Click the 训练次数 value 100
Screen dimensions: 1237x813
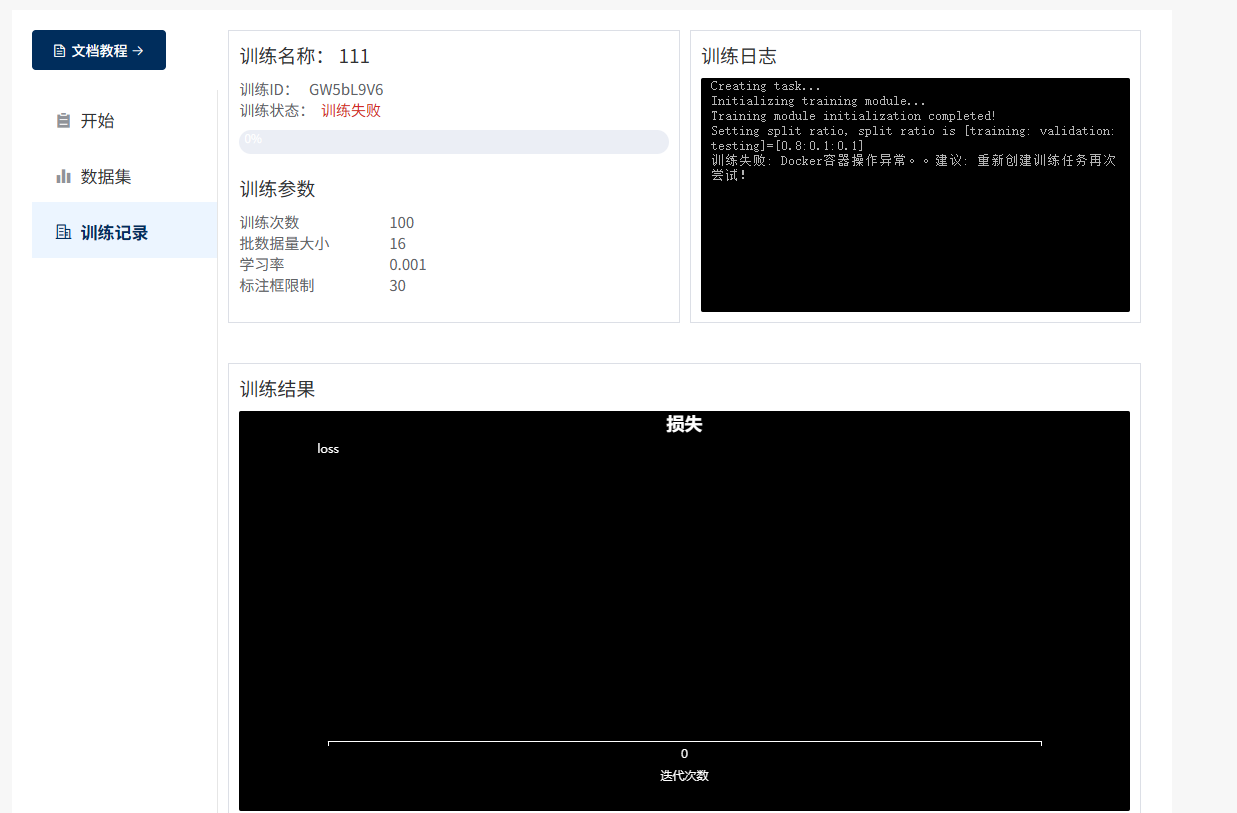tap(401, 223)
